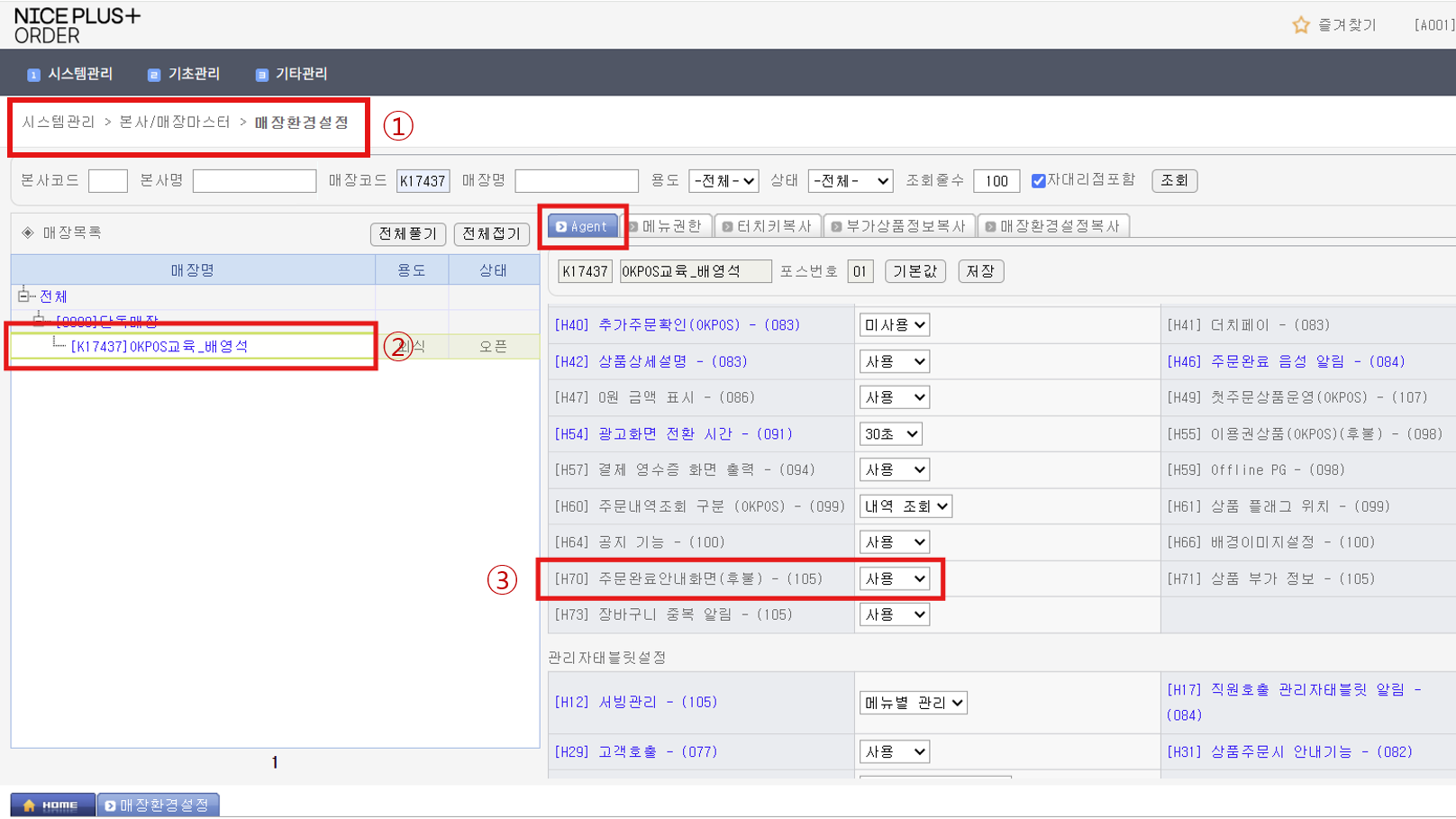
Task: Click the diamond icon beside 매장목록
Action: [28, 232]
